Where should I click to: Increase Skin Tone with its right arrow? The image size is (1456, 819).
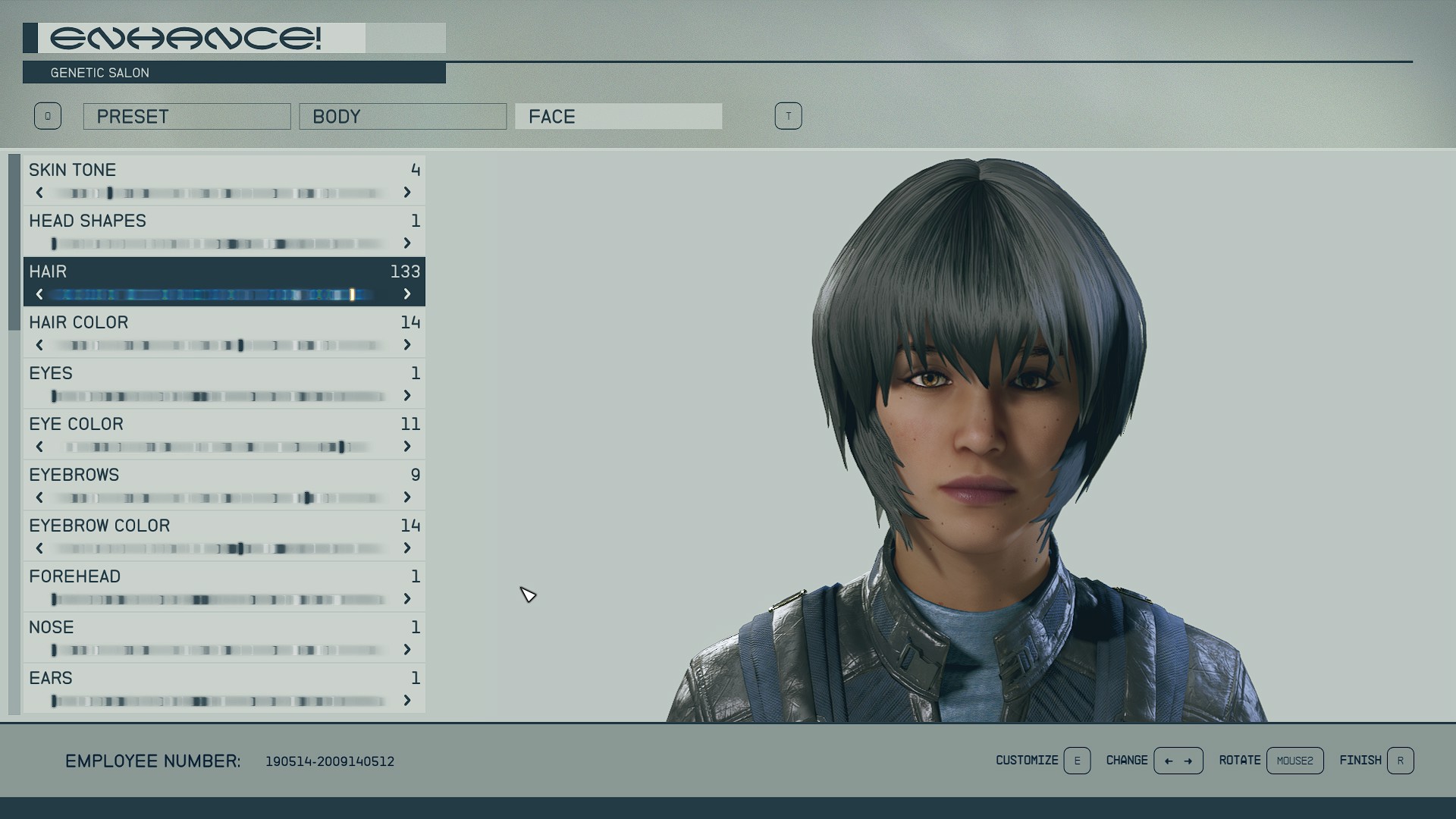click(x=407, y=193)
